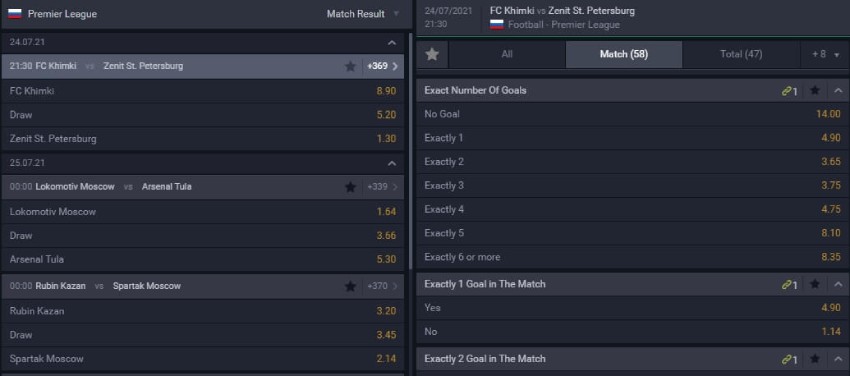Switch to the Total (47) tab

741,54
